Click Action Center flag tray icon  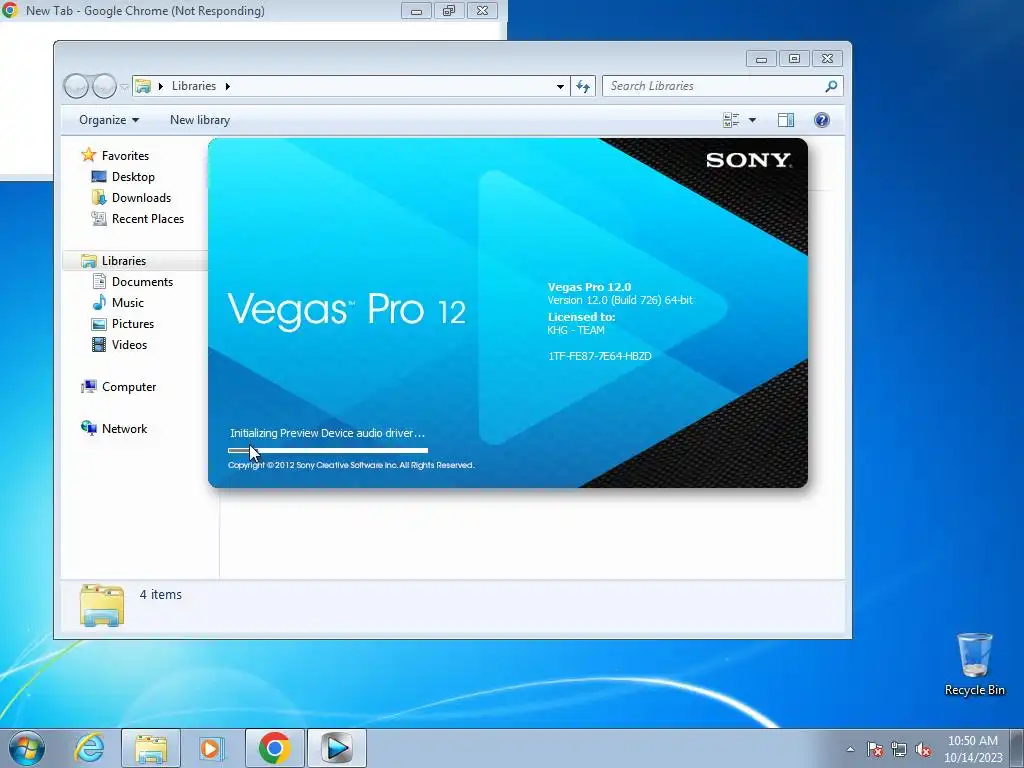point(875,749)
